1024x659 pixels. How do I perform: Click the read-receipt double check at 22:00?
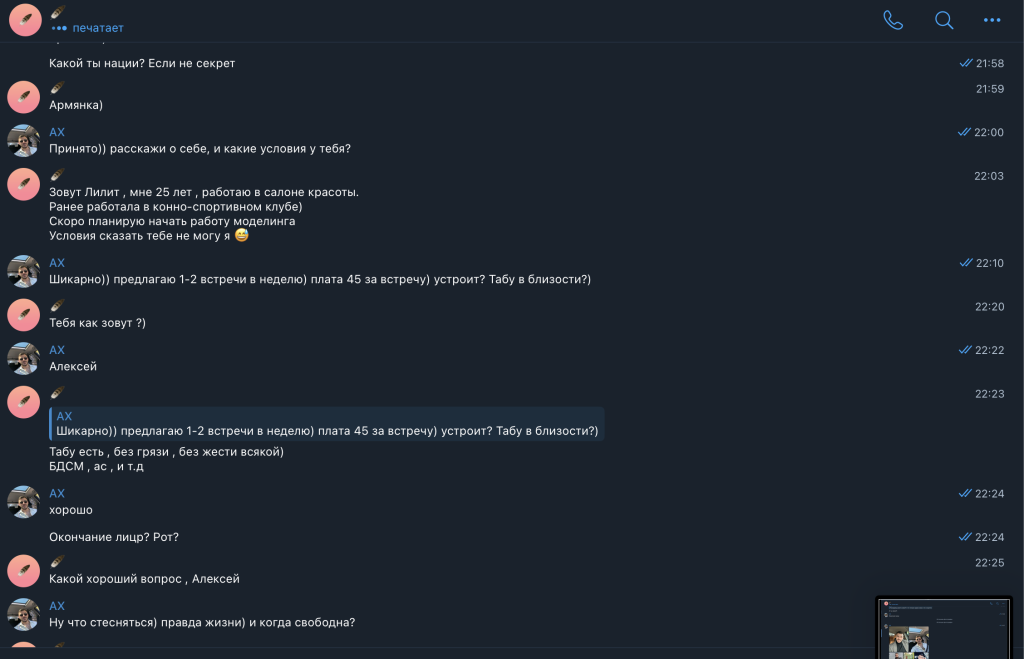964,132
